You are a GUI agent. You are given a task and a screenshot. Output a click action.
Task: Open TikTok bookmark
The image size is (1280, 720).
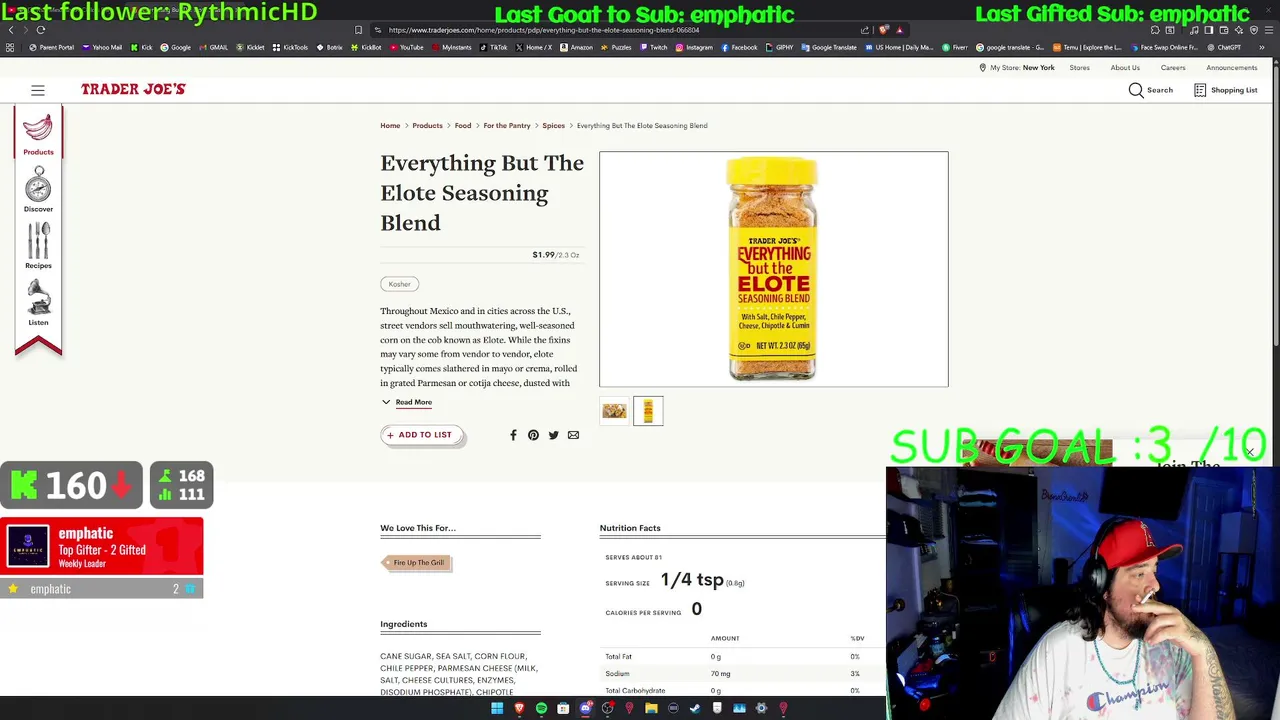pyautogui.click(x=493, y=47)
